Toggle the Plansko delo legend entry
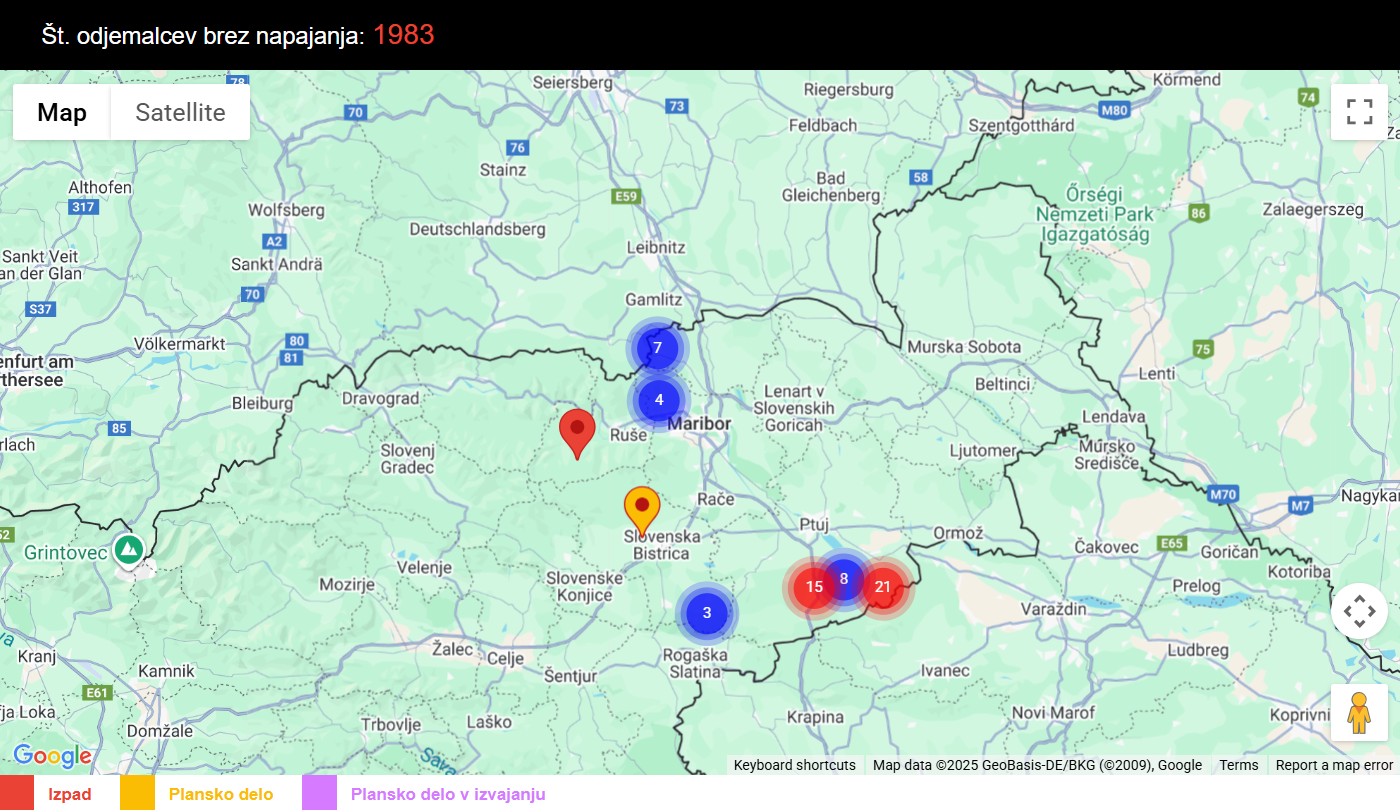The image size is (1400, 812). (222, 793)
